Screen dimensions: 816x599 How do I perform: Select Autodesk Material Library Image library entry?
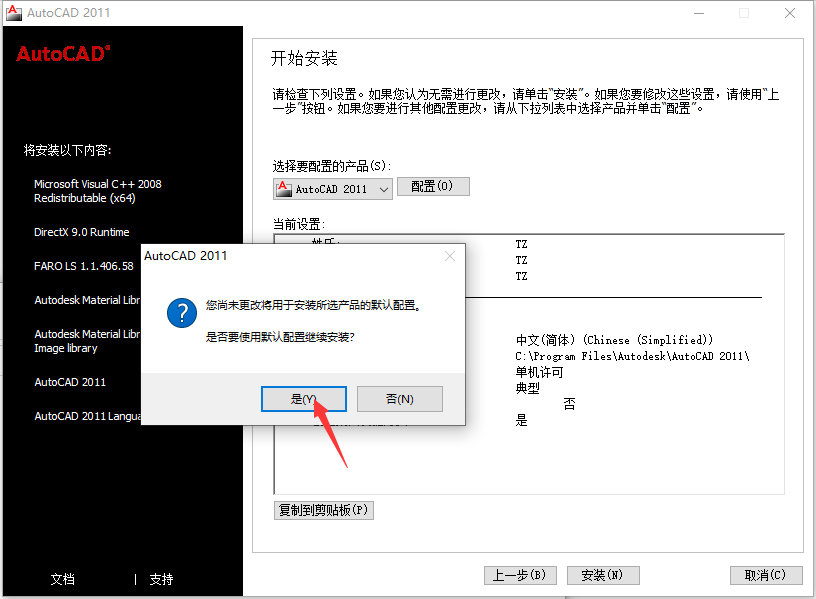tap(87, 341)
